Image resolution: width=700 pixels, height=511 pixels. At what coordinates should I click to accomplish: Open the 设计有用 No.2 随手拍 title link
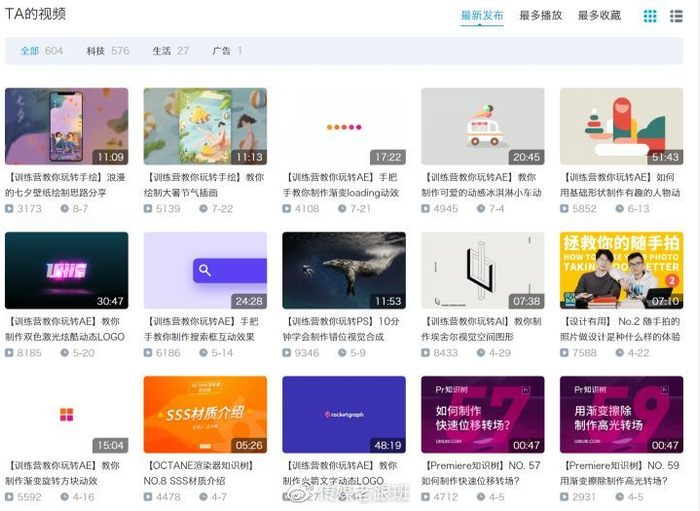pyautogui.click(x=621, y=329)
